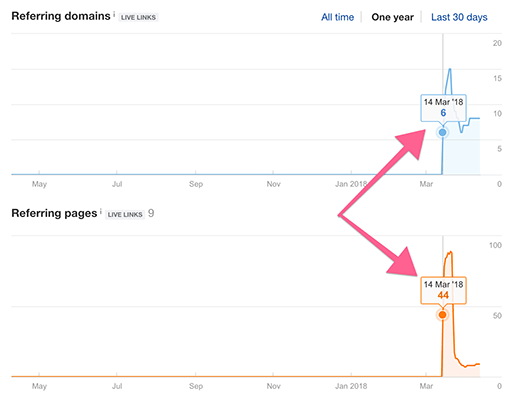Click the light blue shaded area under domains line
The image size is (513, 400).
462,152
